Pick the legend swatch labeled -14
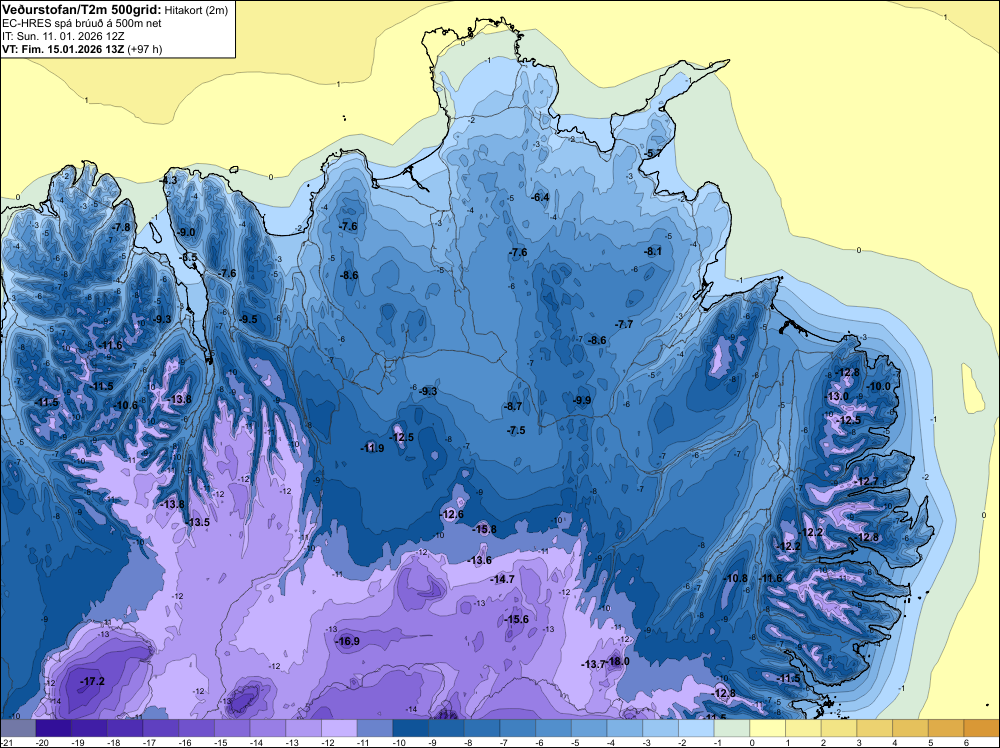Viewport: 1000px width, 748px height. pyautogui.click(x=268, y=728)
